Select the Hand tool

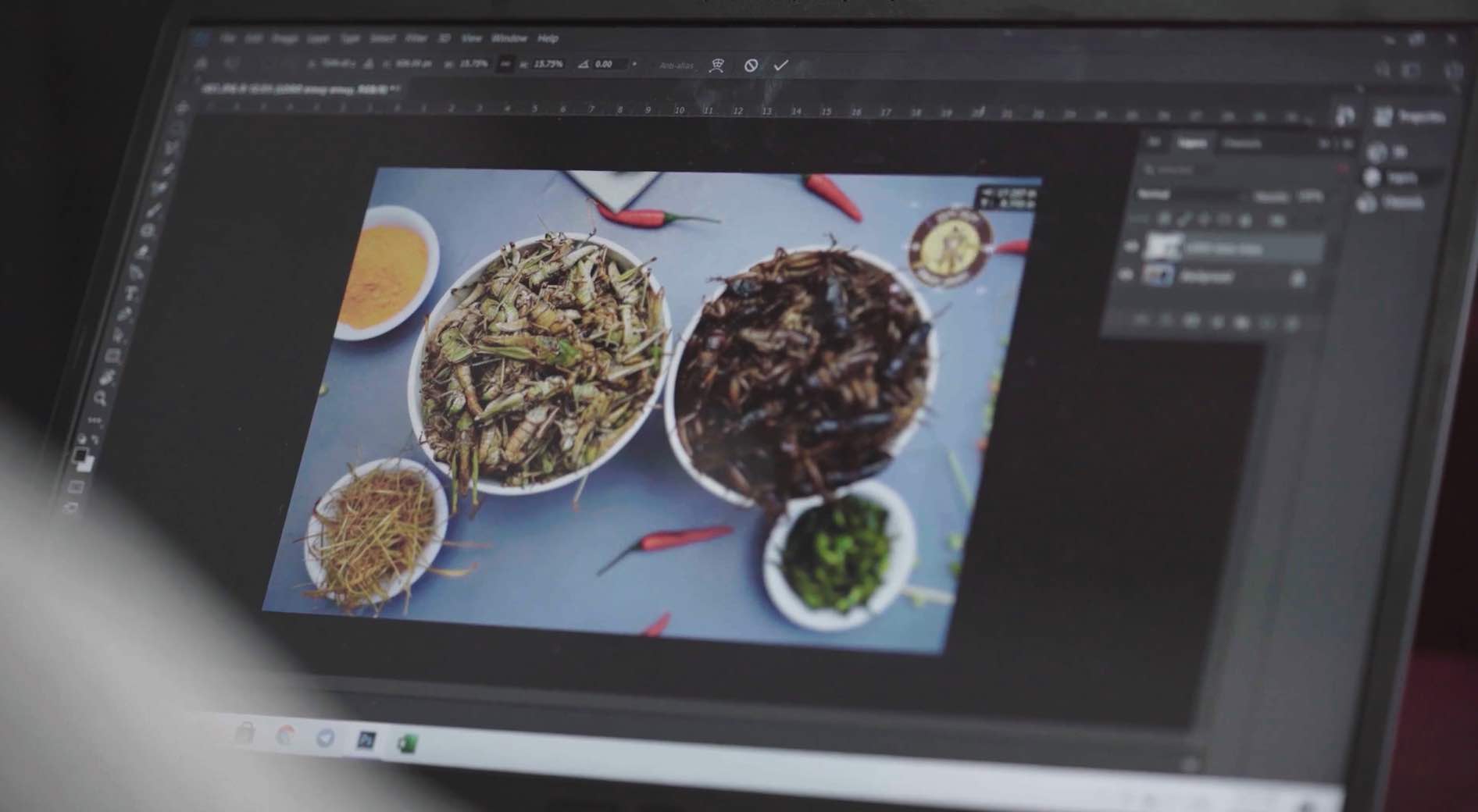tap(107, 378)
